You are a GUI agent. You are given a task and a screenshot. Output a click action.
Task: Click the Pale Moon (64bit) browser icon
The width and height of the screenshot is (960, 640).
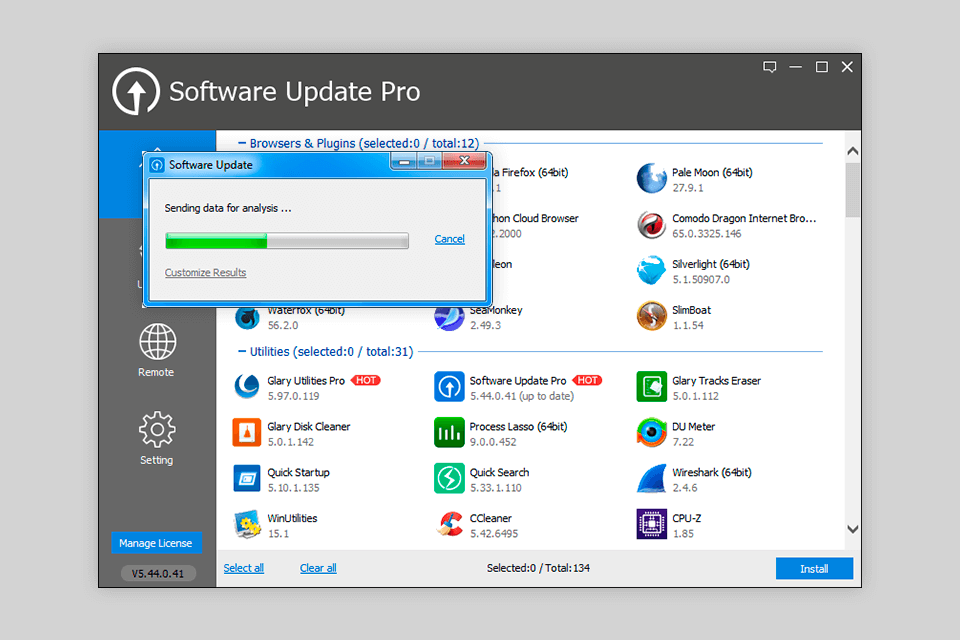[651, 179]
